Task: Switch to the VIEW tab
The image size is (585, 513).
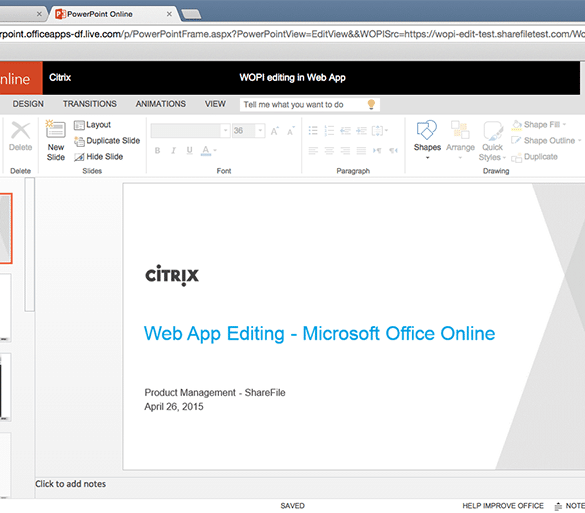Action: coord(215,104)
